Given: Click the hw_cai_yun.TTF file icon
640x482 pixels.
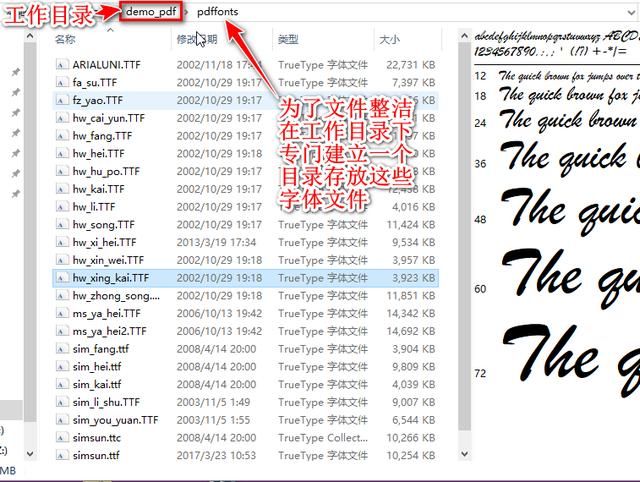Looking at the screenshot, I should 62,118.
